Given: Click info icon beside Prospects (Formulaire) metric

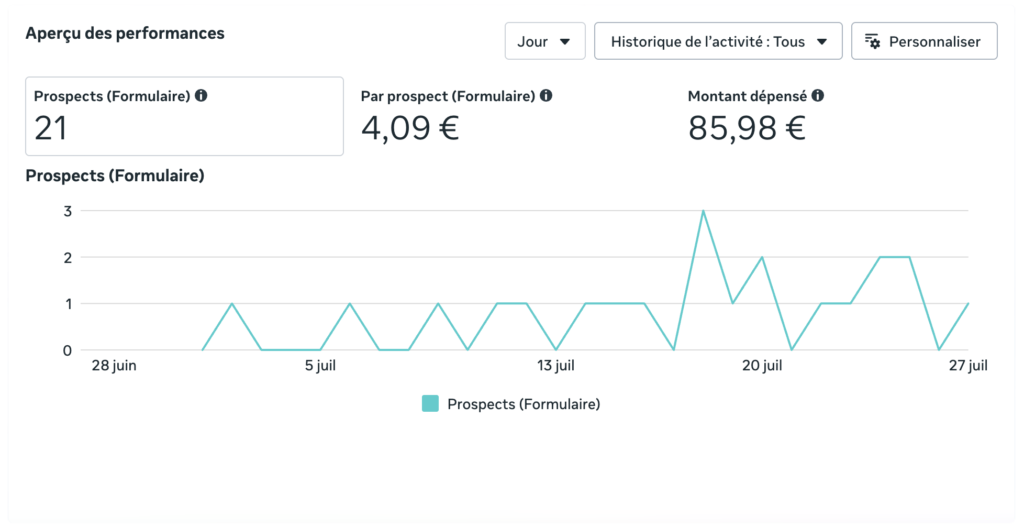Looking at the screenshot, I should click(x=201, y=95).
